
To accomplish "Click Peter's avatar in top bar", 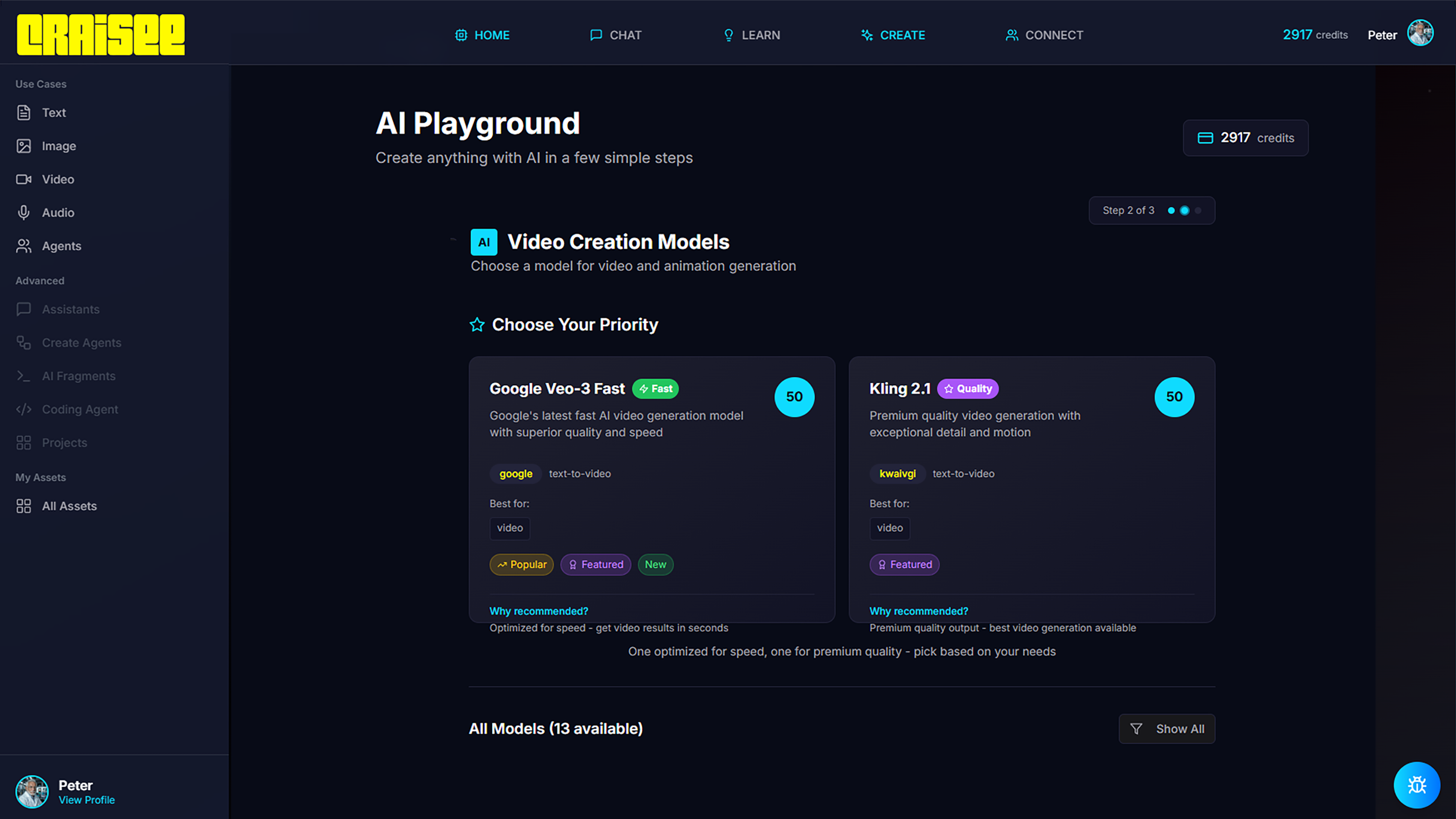I will (1420, 33).
